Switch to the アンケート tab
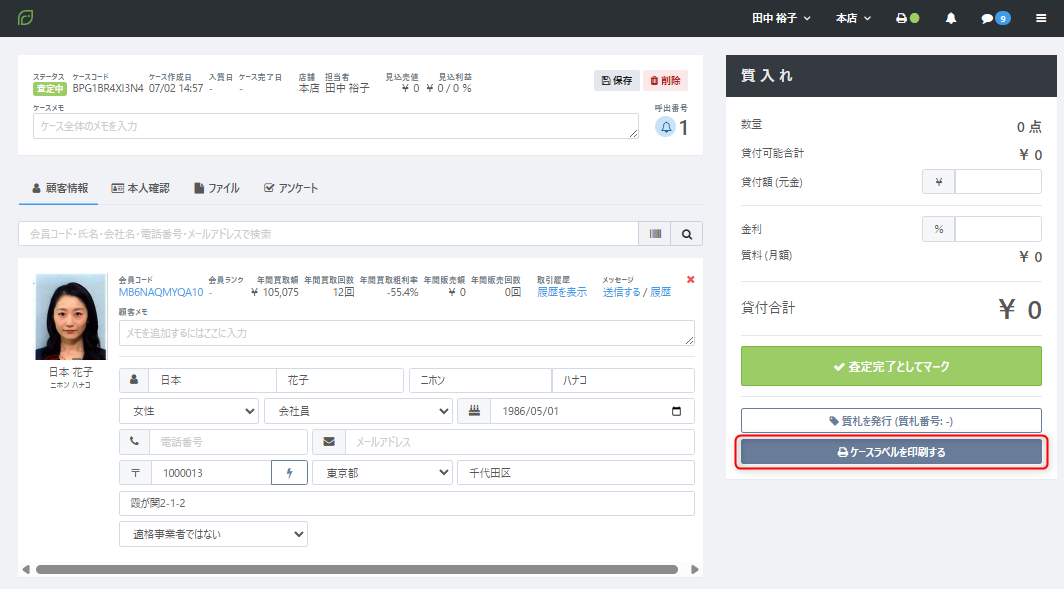The image size is (1064, 589). point(291,188)
